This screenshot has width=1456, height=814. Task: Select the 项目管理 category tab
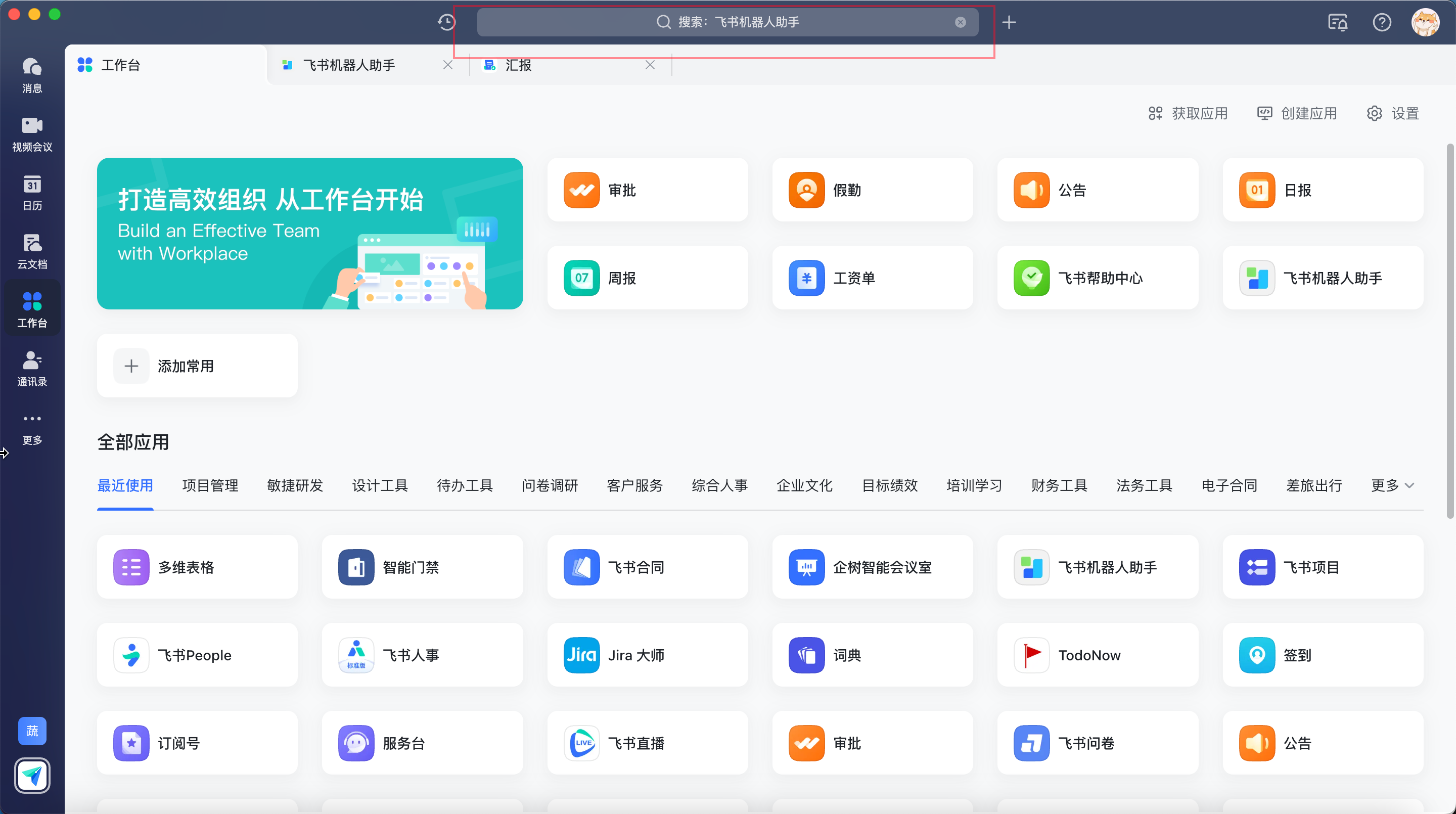tap(210, 485)
